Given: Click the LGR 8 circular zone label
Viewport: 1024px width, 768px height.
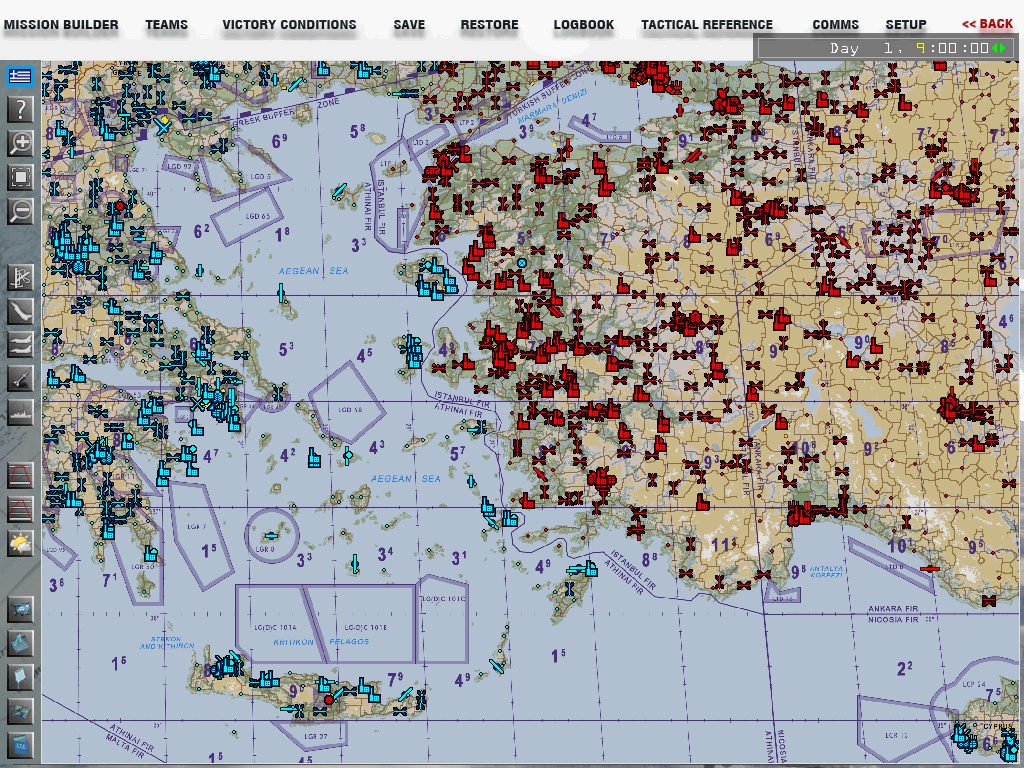Looking at the screenshot, I should pyautogui.click(x=264, y=549).
